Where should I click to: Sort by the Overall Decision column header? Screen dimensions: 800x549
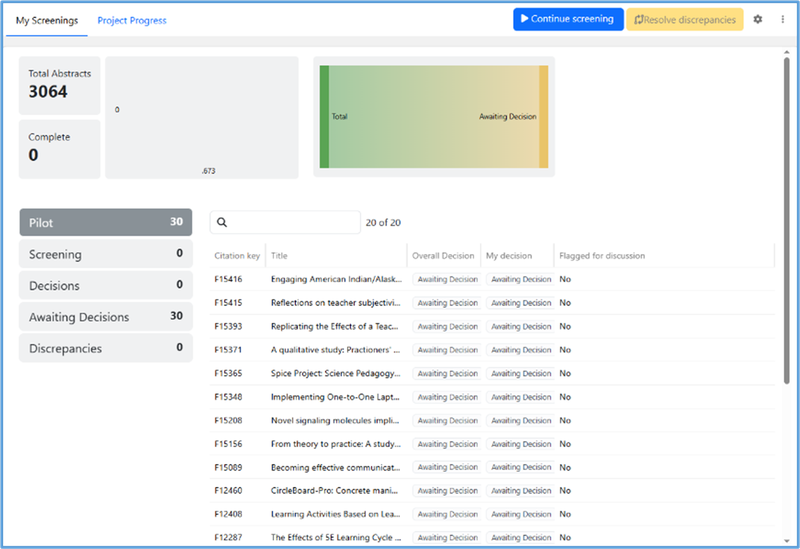[x=443, y=256]
